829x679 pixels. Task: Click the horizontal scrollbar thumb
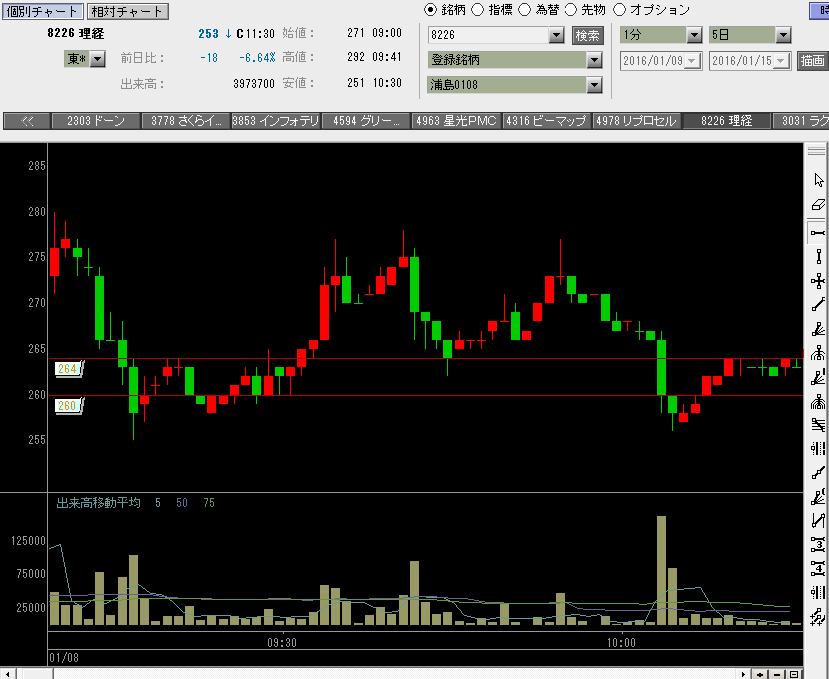click(37, 674)
